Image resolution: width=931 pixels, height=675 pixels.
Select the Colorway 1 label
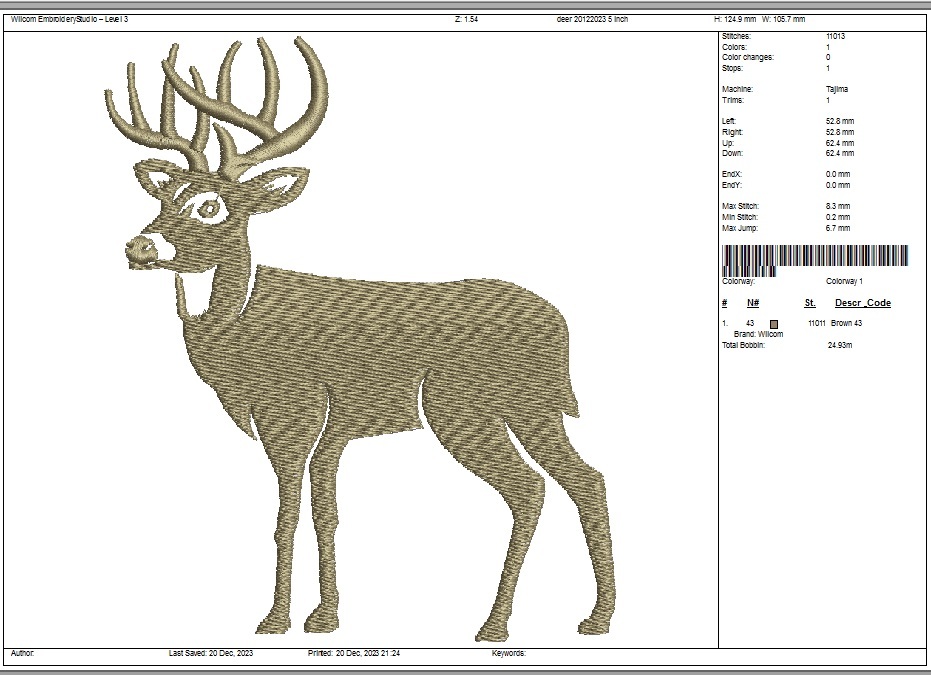[843, 282]
